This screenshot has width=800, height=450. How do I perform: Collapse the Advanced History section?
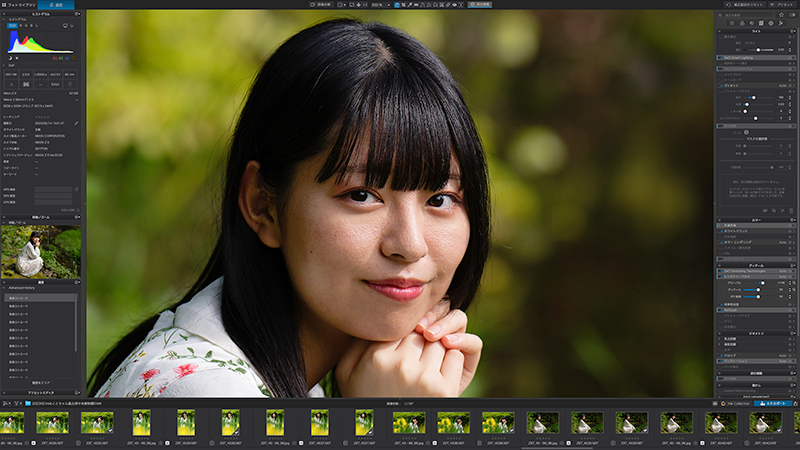4,288
